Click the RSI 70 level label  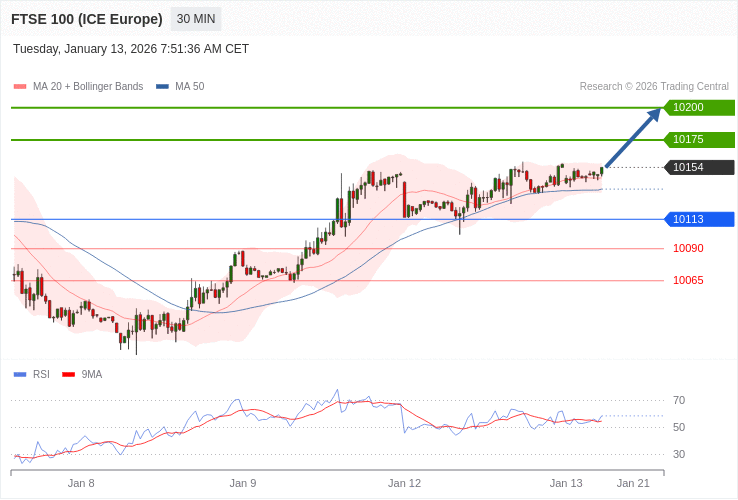coord(679,401)
